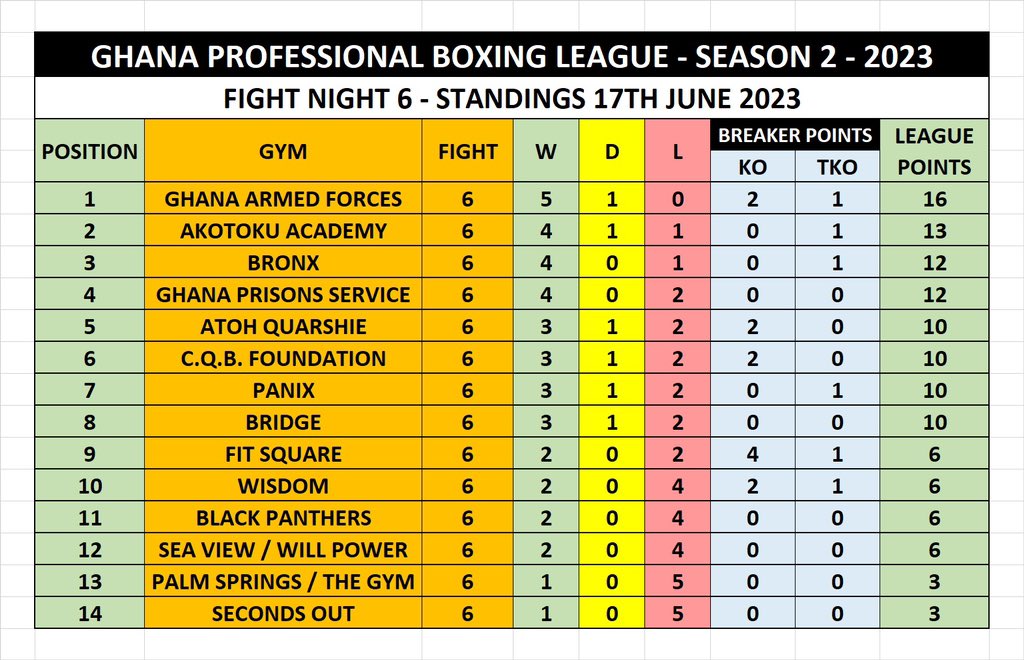Click the BREAKER POINTS header cell
This screenshot has height=660, width=1024.
pyautogui.click(x=795, y=135)
